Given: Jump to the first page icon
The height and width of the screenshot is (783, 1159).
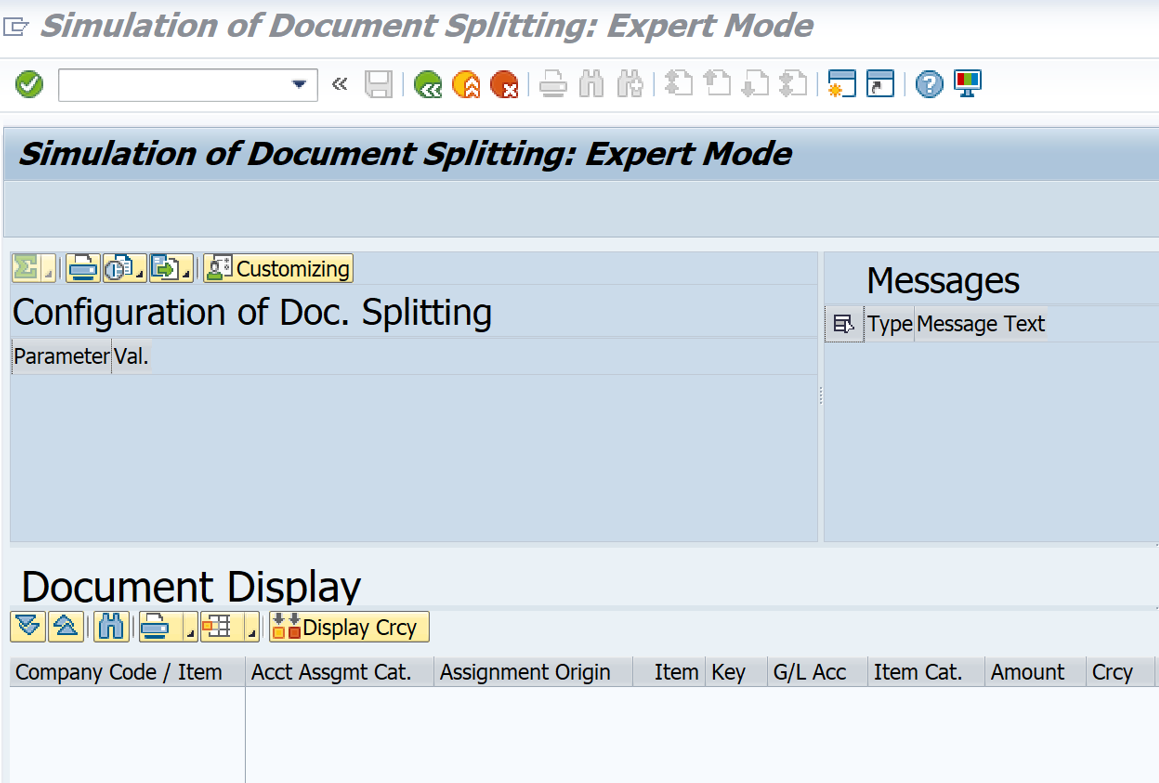Looking at the screenshot, I should 679,84.
